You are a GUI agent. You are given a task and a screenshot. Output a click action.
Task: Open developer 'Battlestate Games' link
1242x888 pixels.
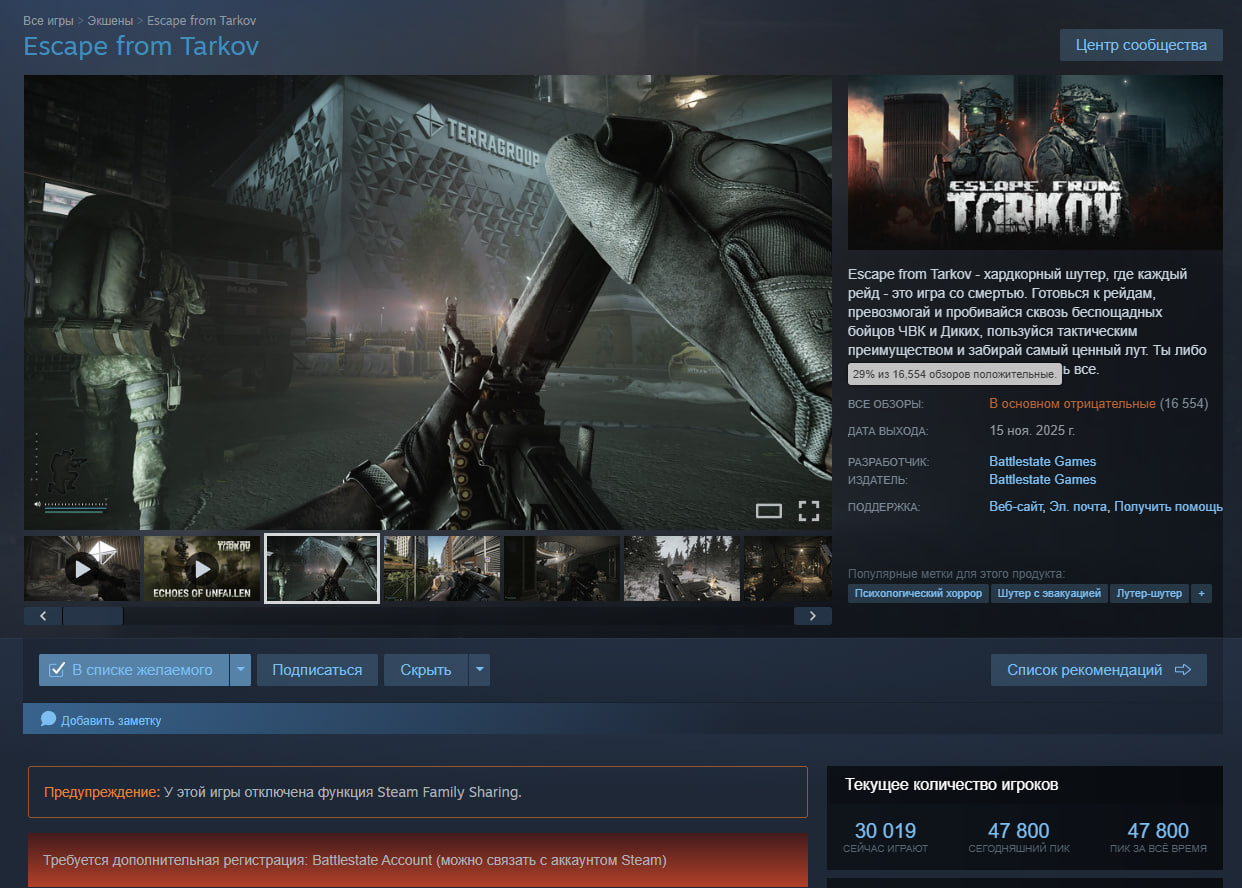tap(1042, 462)
